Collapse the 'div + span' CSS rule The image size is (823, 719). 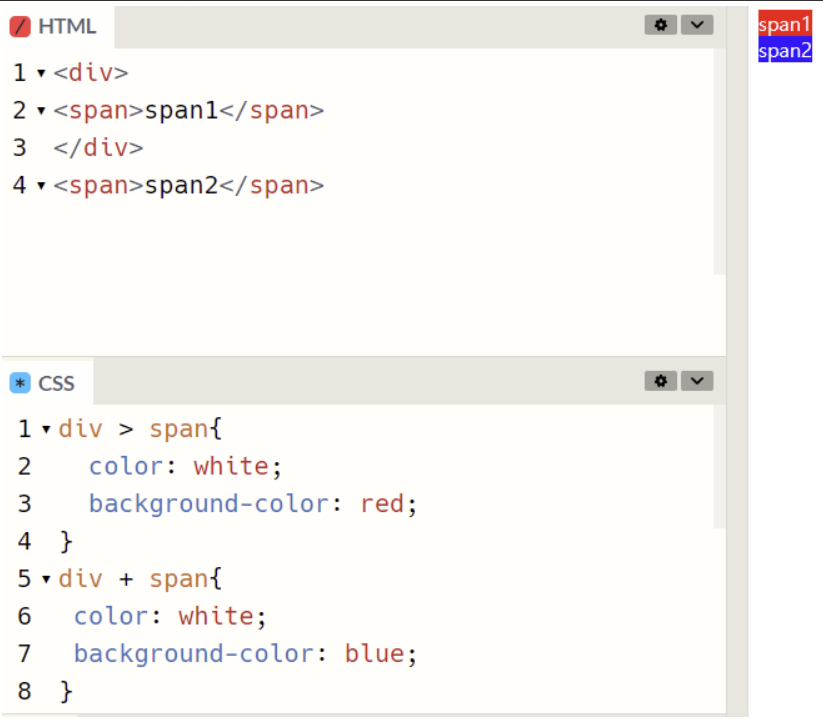[x=46, y=579]
